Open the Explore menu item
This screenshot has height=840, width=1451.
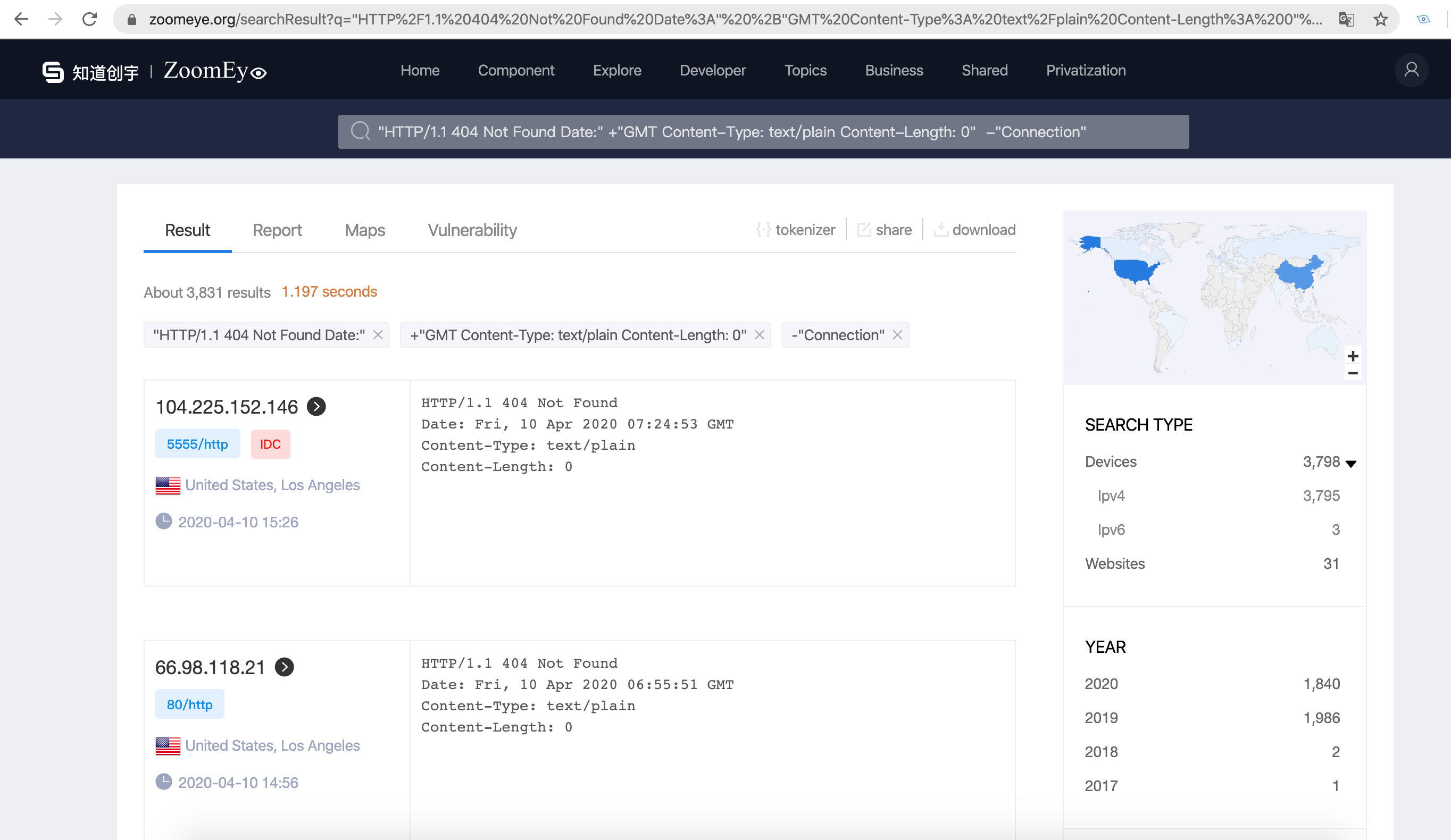pos(616,70)
